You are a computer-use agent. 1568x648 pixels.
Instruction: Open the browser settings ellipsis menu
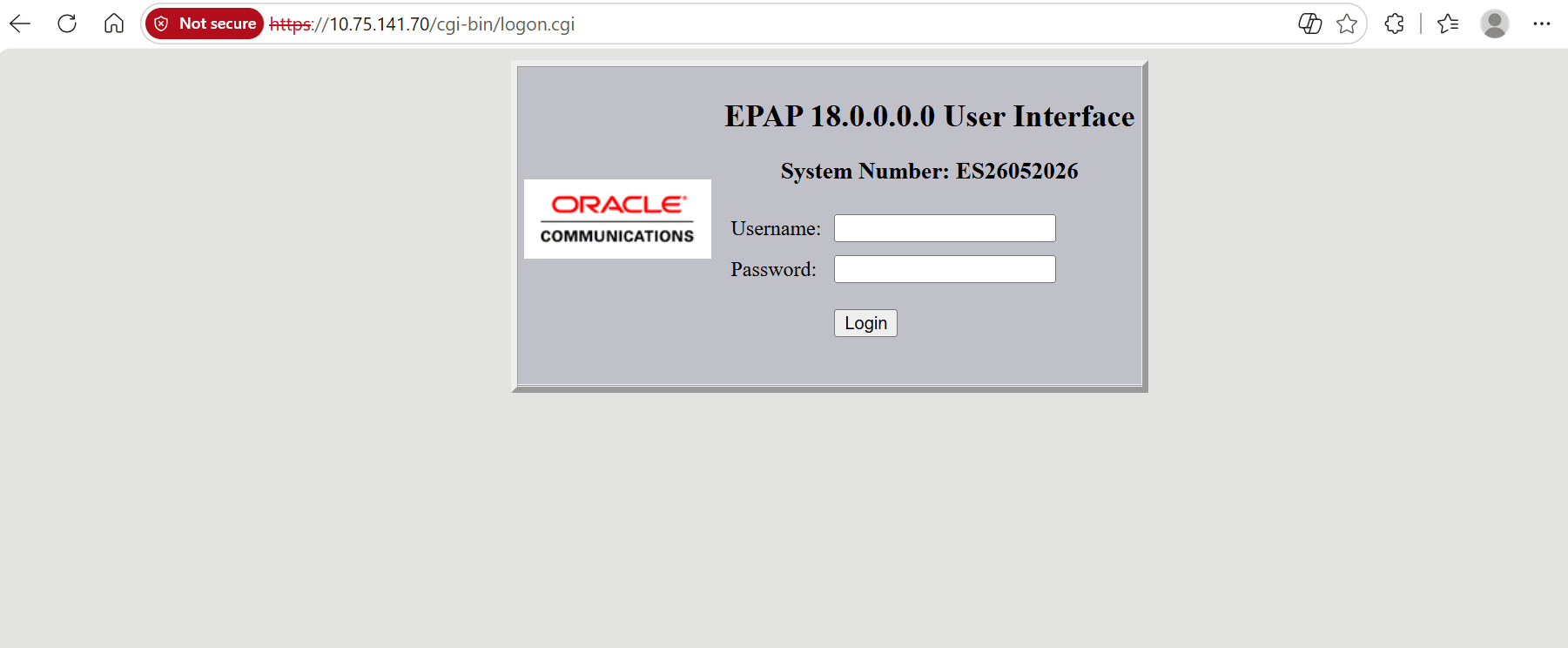[1542, 24]
